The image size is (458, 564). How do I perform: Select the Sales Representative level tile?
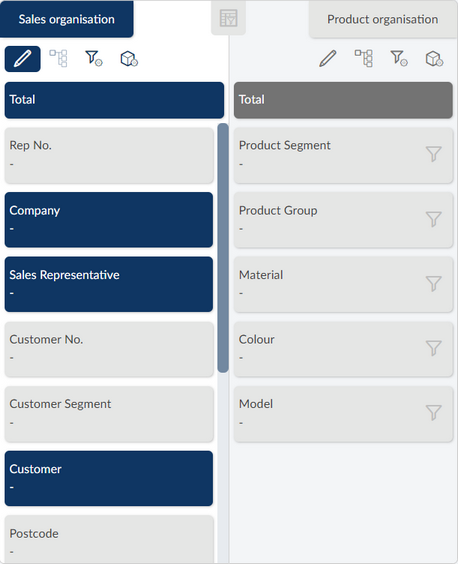[109, 284]
